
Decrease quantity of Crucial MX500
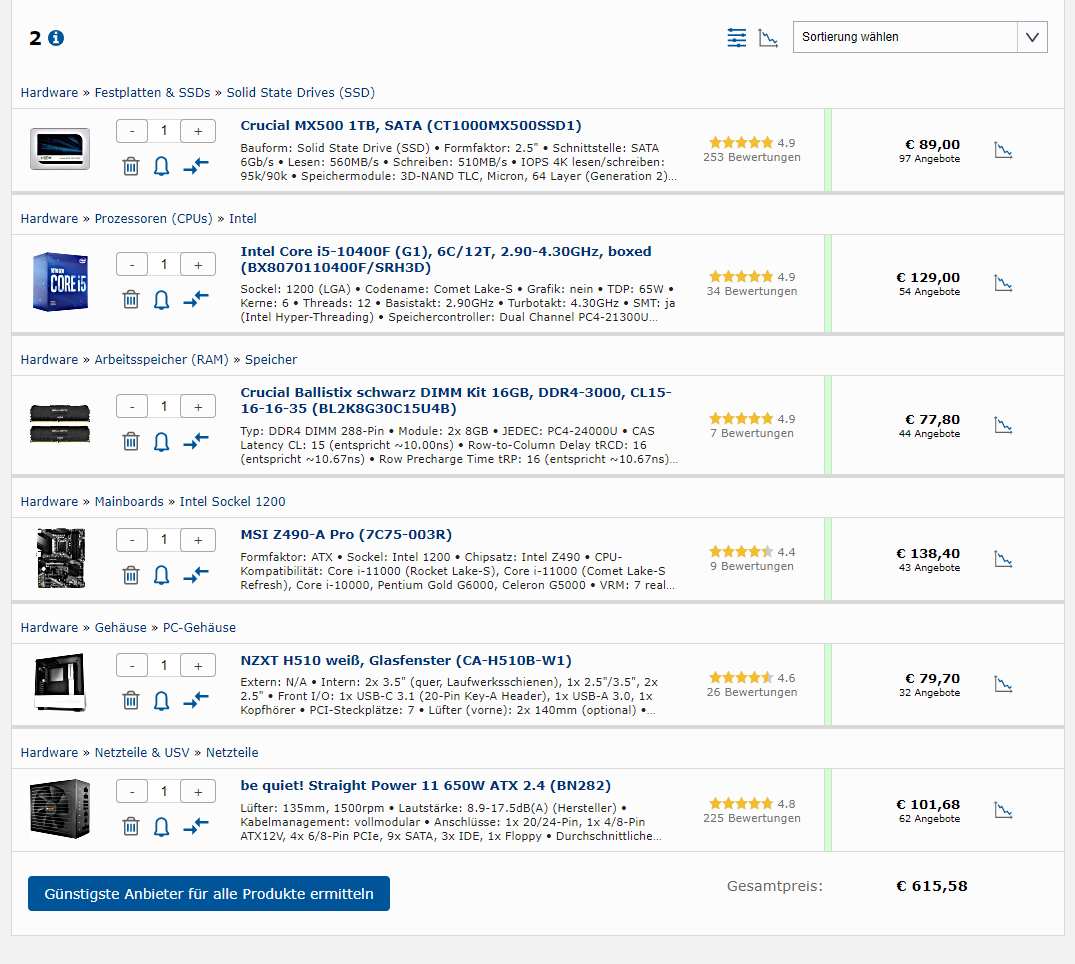point(132,131)
